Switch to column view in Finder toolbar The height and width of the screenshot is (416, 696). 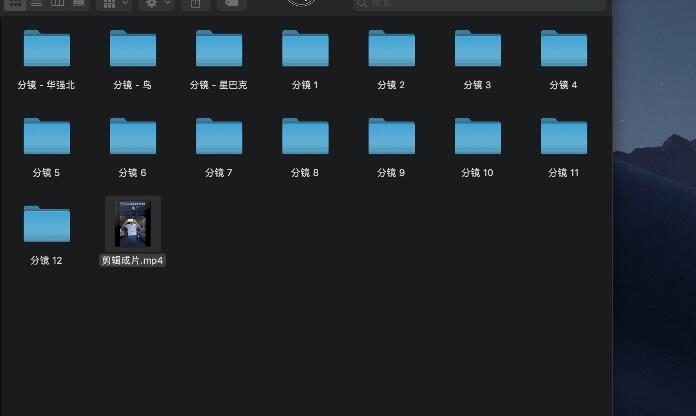57,4
